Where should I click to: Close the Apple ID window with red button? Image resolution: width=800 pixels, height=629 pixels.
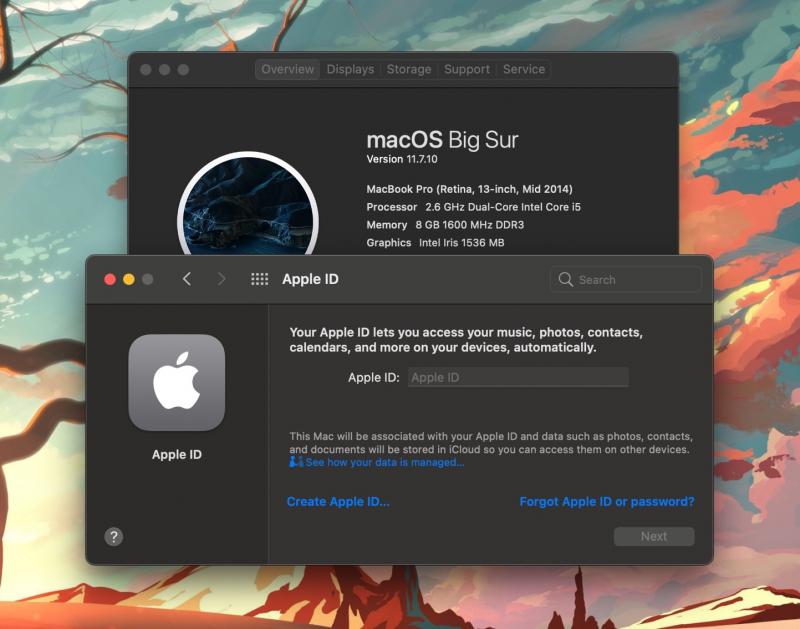pos(110,279)
